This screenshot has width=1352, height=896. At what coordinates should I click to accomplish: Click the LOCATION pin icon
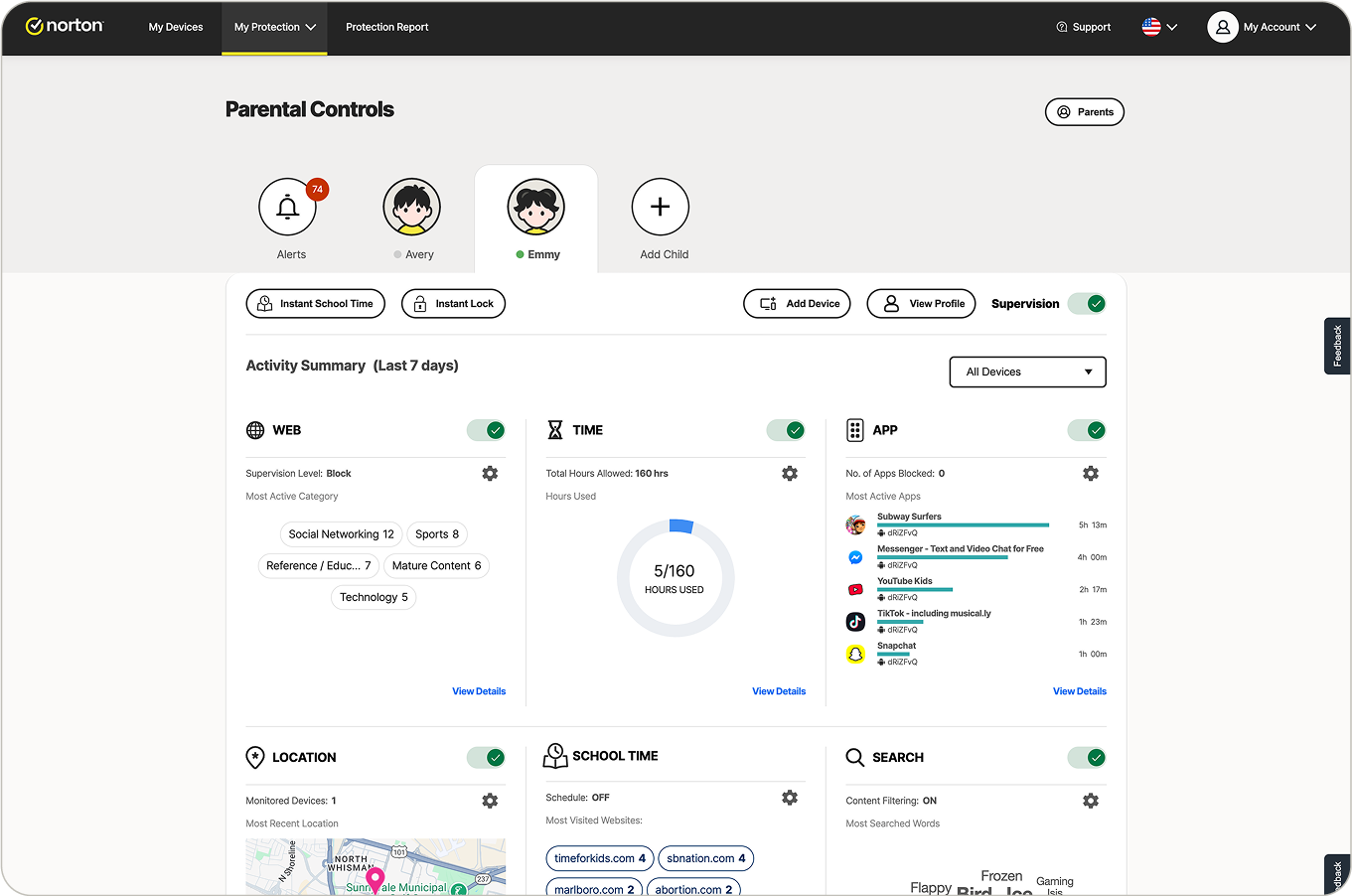tap(255, 757)
